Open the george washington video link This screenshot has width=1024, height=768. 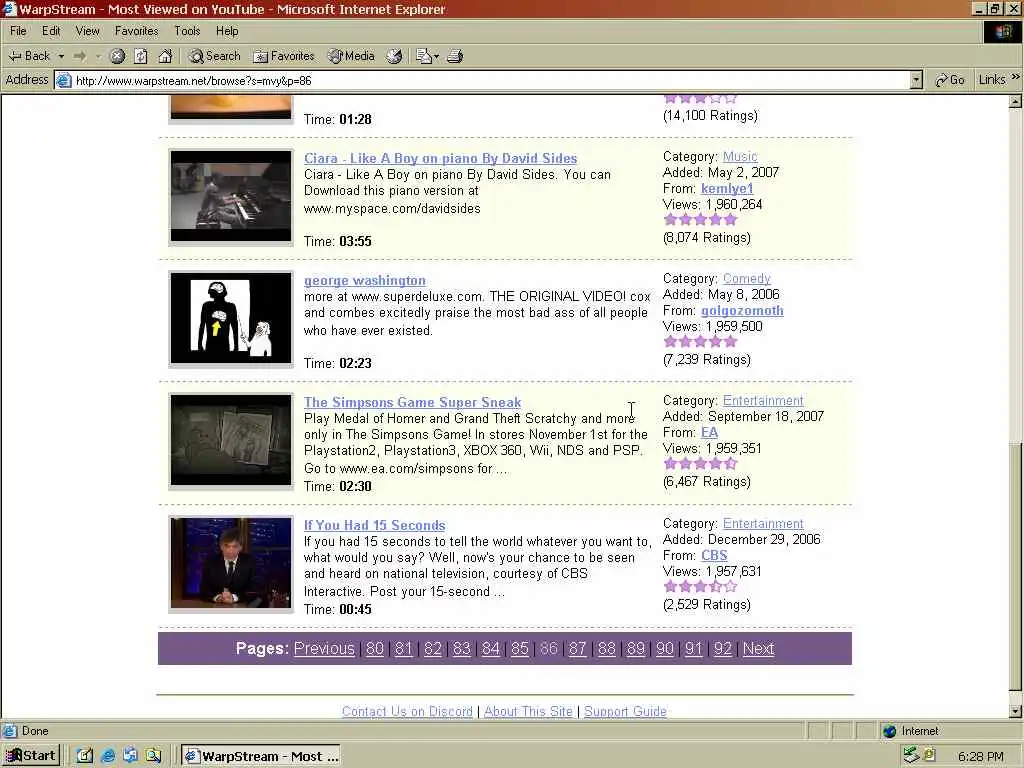pos(364,280)
